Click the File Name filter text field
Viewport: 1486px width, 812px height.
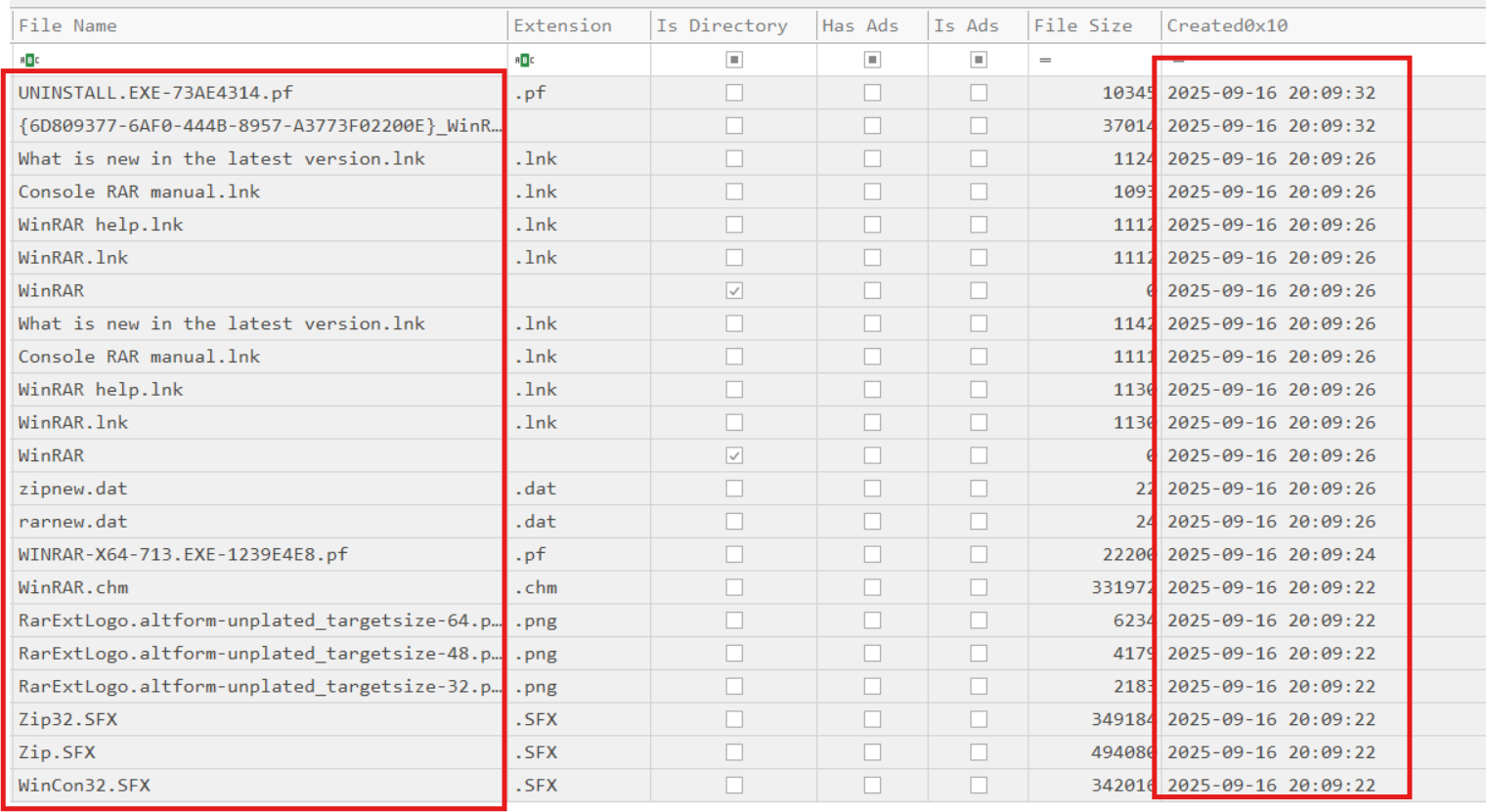(x=264, y=61)
